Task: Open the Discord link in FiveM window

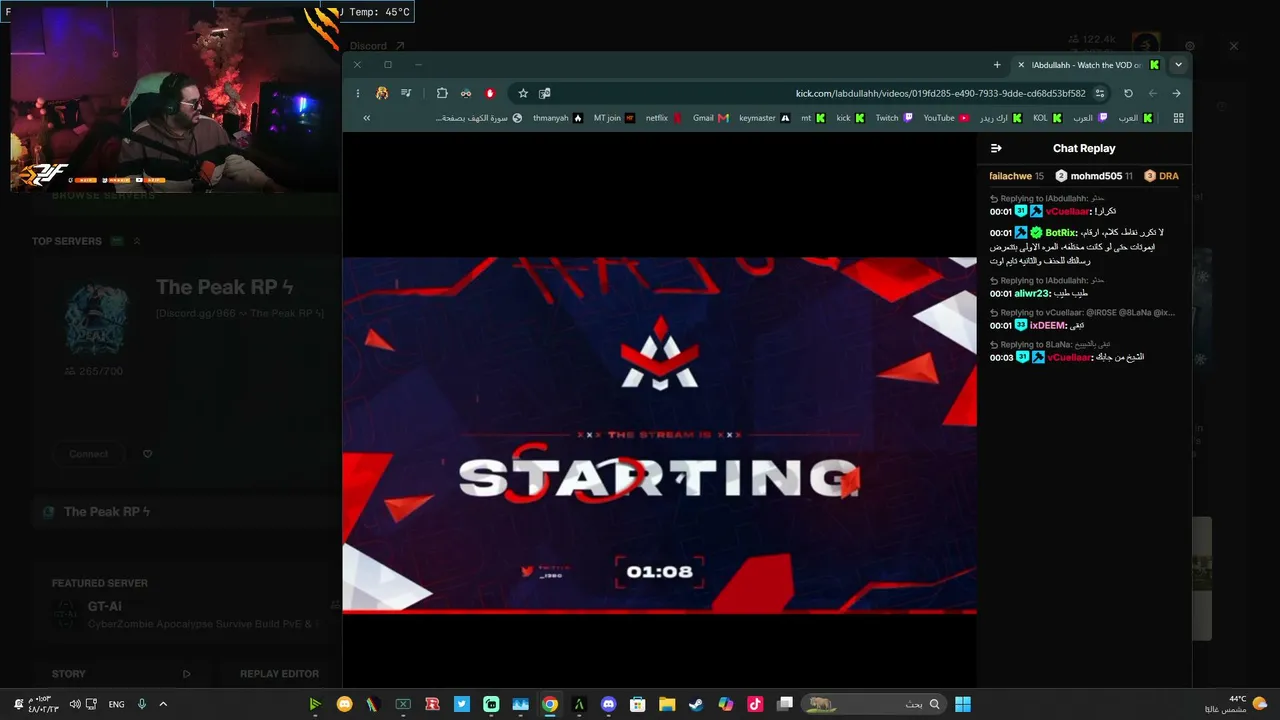Action: coord(377,46)
